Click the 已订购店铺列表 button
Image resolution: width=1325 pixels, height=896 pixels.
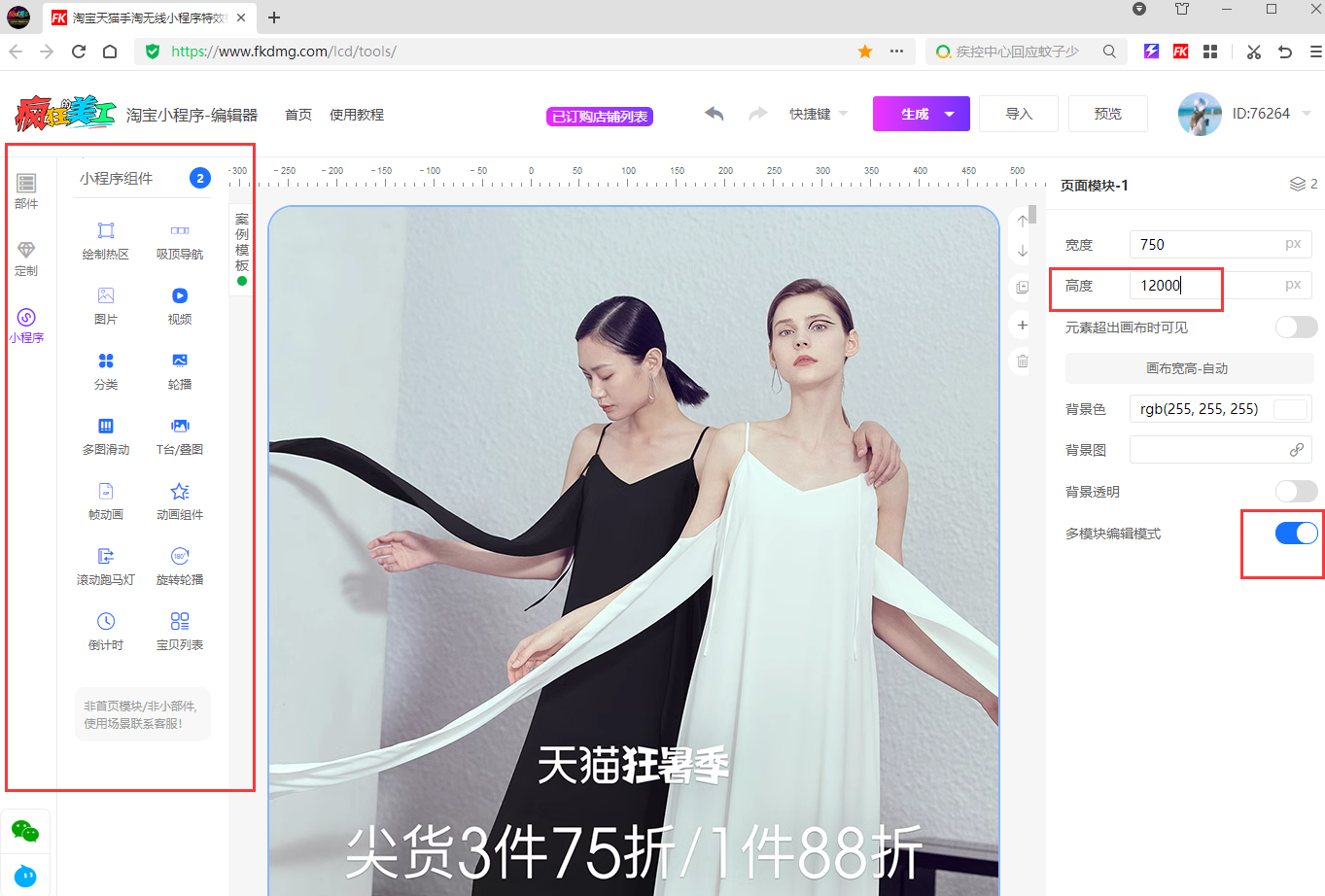pos(600,117)
